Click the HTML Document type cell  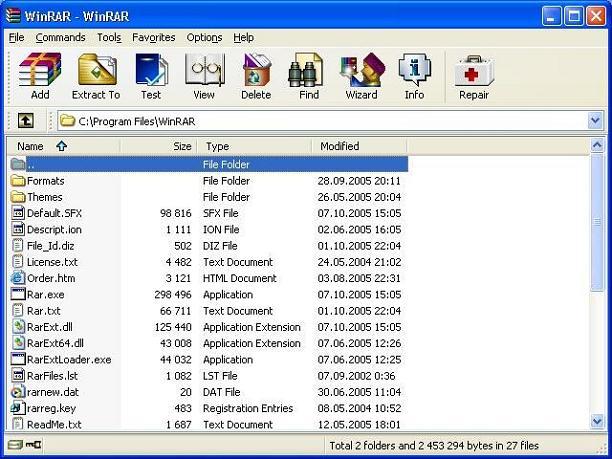240,278
